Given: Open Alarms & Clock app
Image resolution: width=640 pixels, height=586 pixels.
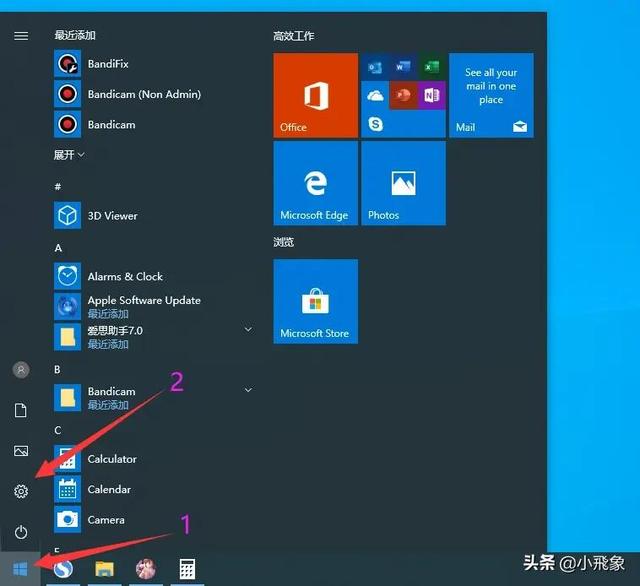Looking at the screenshot, I should point(153,276).
